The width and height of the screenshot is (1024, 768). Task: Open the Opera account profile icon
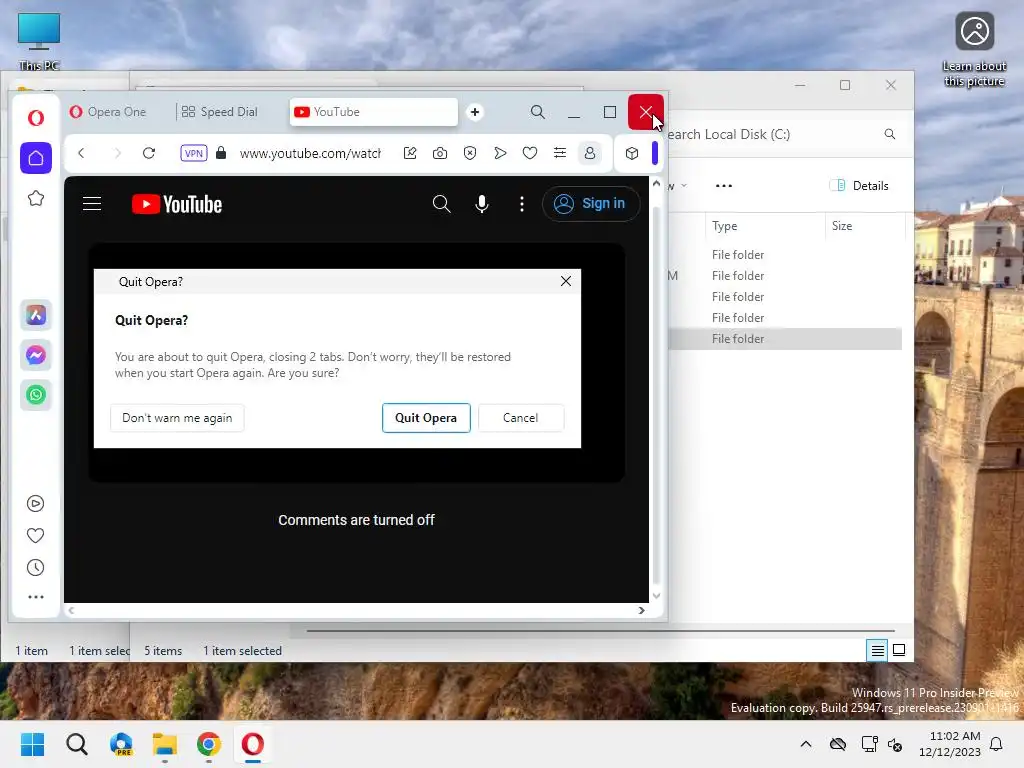point(590,153)
